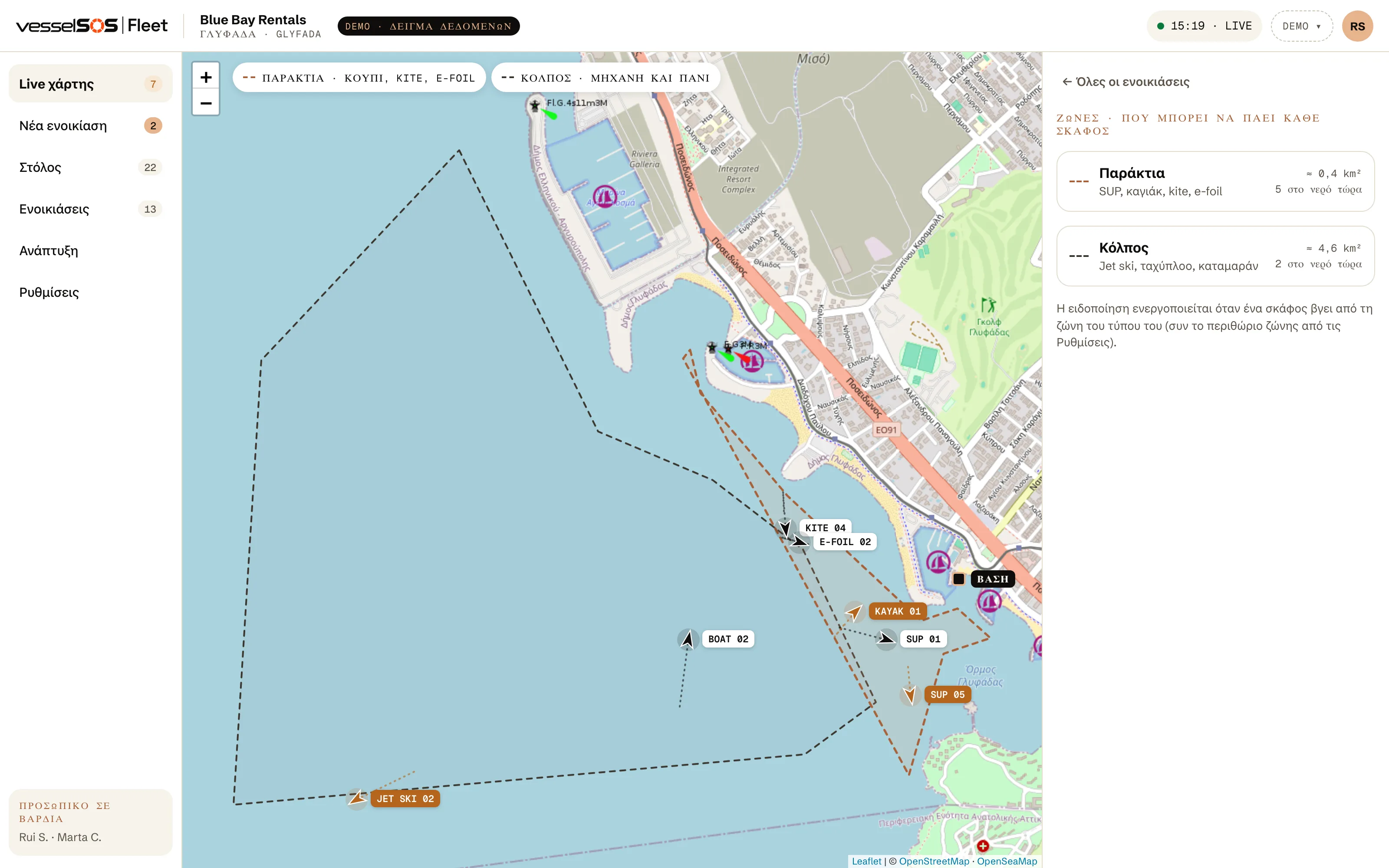
Task: Open the OpenStreetMap attribution link
Action: (x=934, y=861)
